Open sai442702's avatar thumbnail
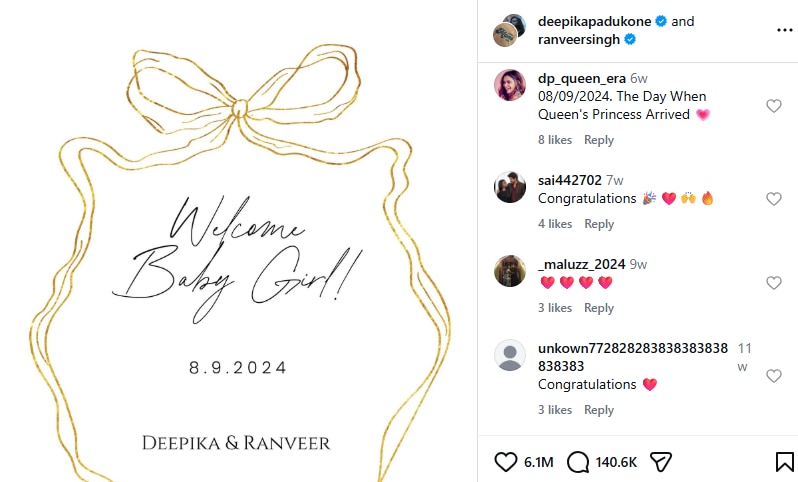The height and width of the screenshot is (482, 798). coord(510,187)
